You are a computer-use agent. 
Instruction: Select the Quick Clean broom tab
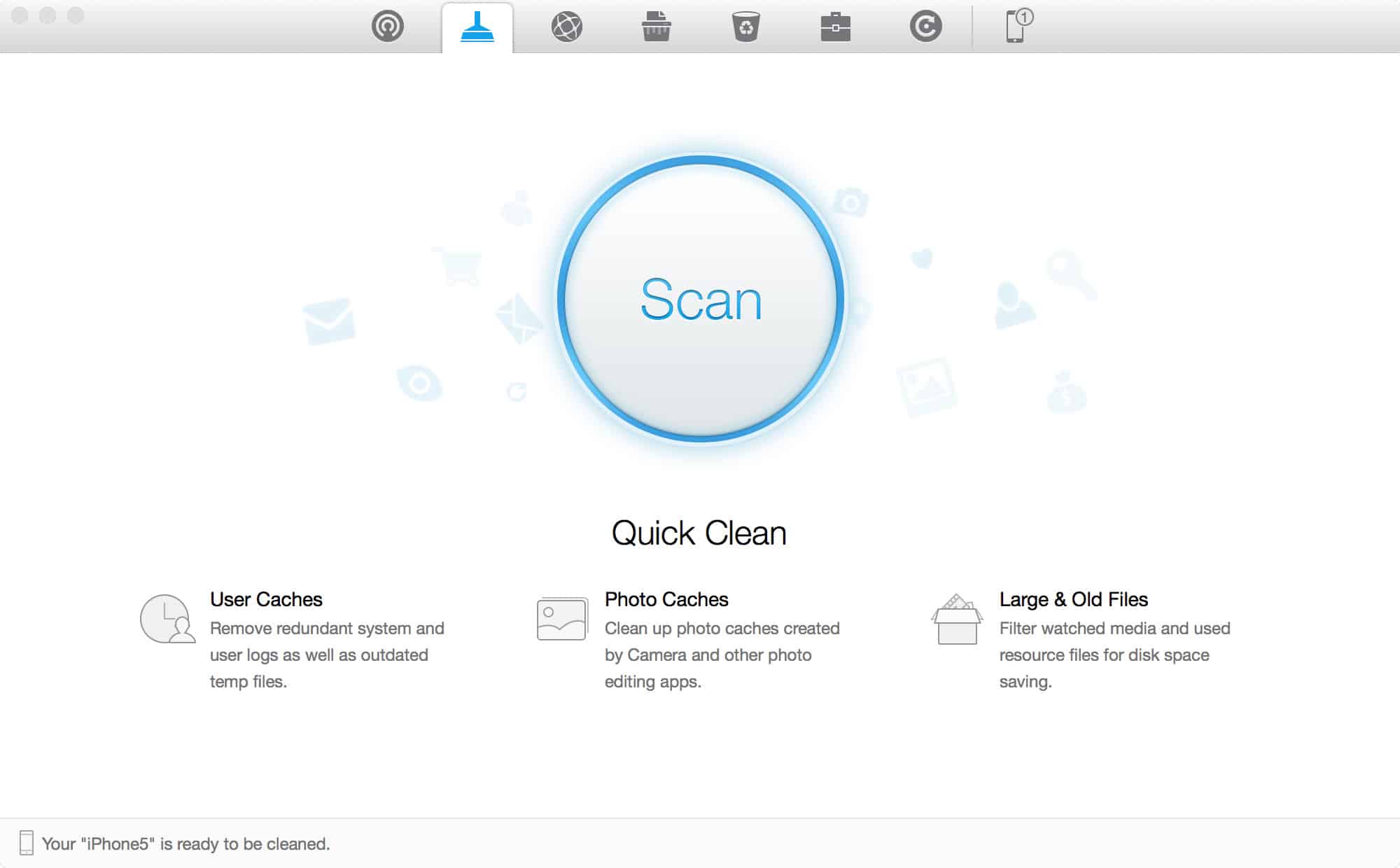[477, 27]
